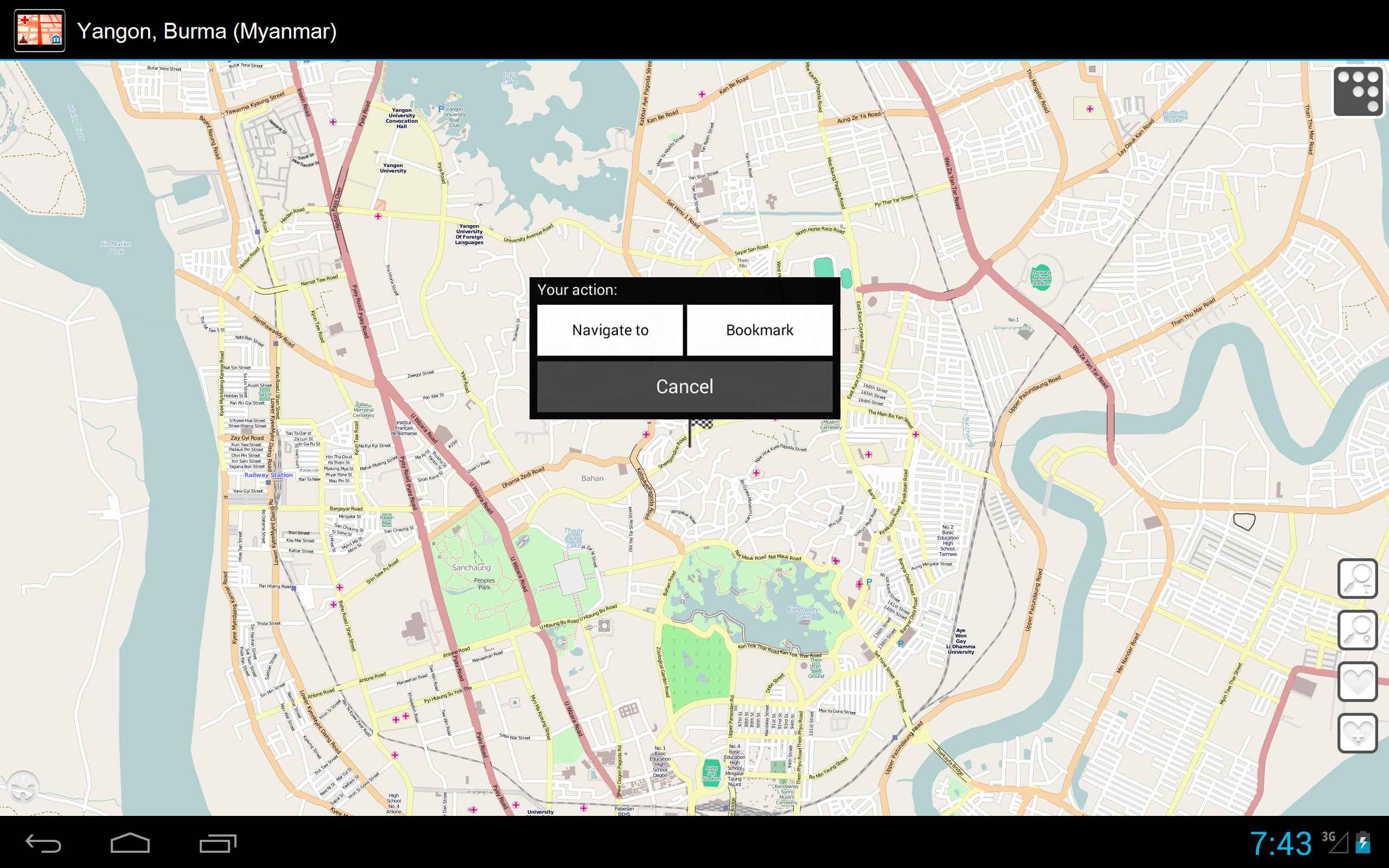The image size is (1389, 868).
Task: Tap the locate-me compass button
Action: point(23,787)
